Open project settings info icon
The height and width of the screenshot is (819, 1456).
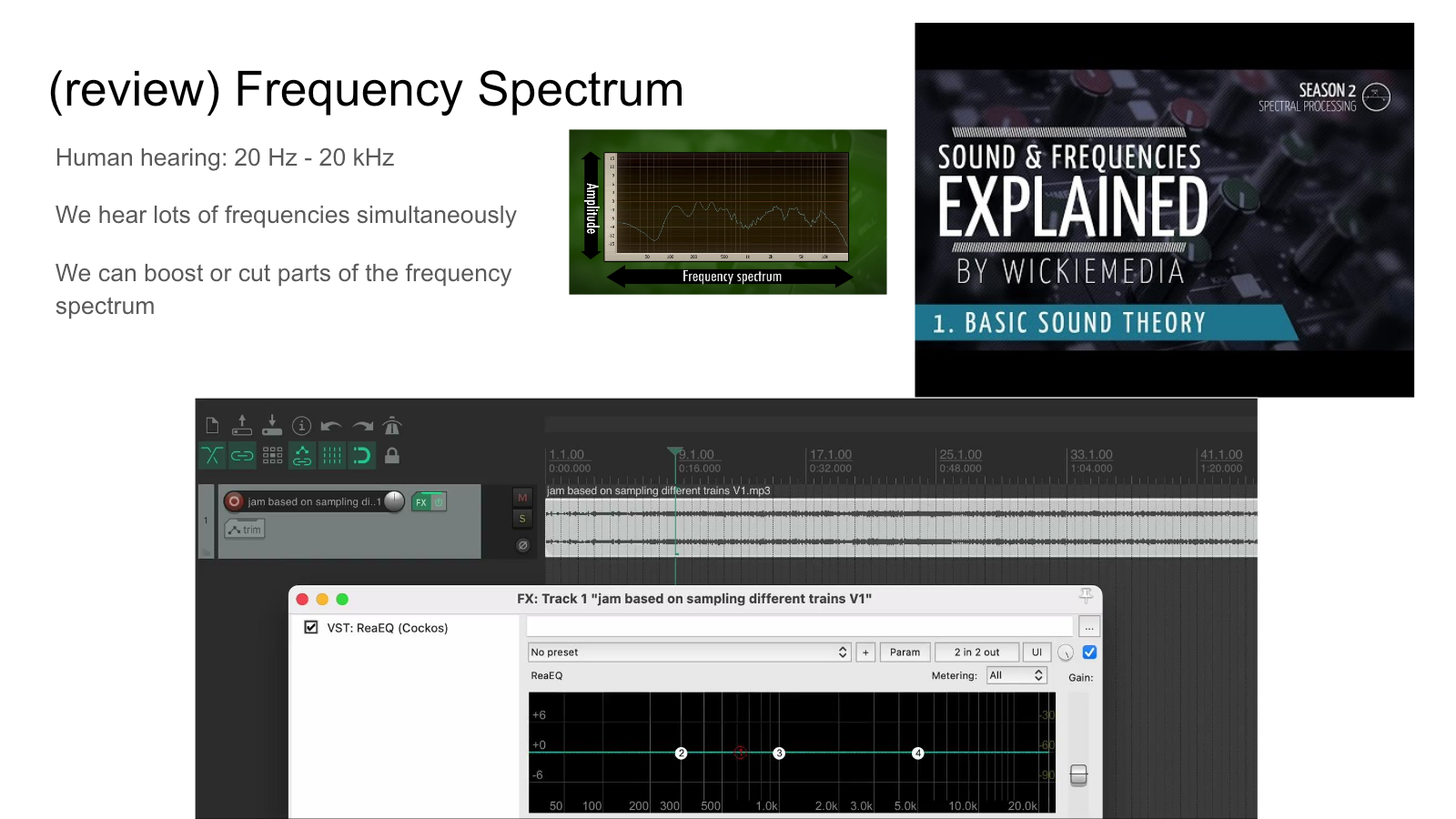click(x=302, y=426)
